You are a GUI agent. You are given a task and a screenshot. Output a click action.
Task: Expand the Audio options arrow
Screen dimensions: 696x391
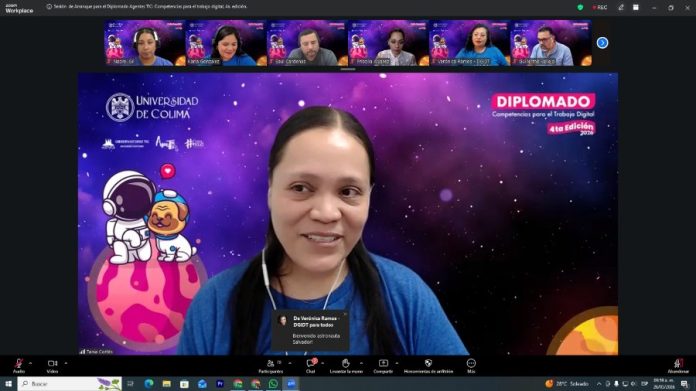(x=31, y=363)
